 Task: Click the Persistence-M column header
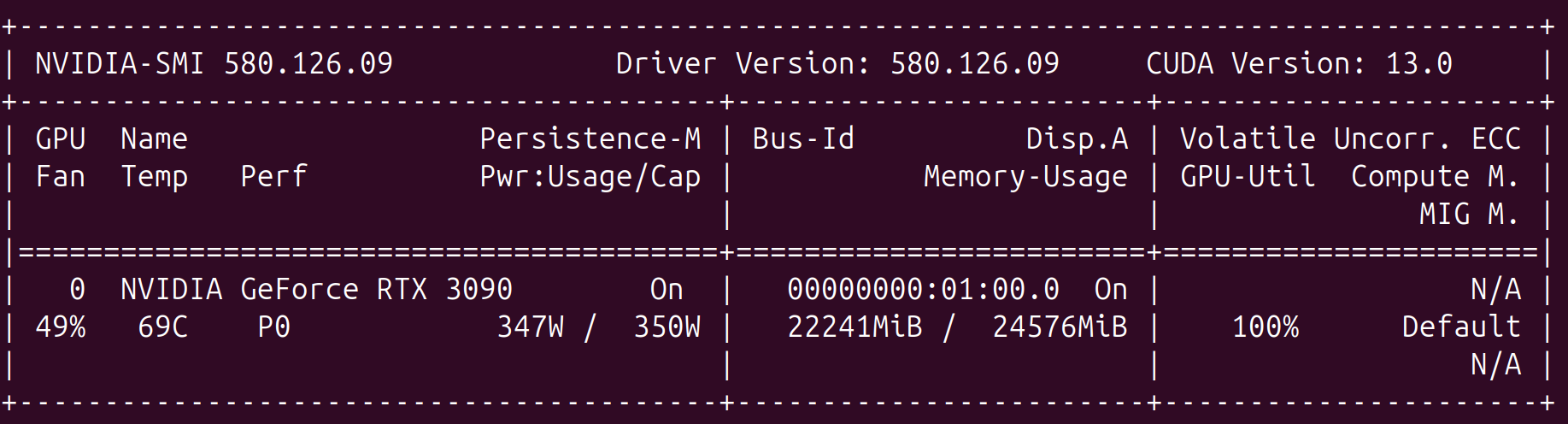(590, 138)
